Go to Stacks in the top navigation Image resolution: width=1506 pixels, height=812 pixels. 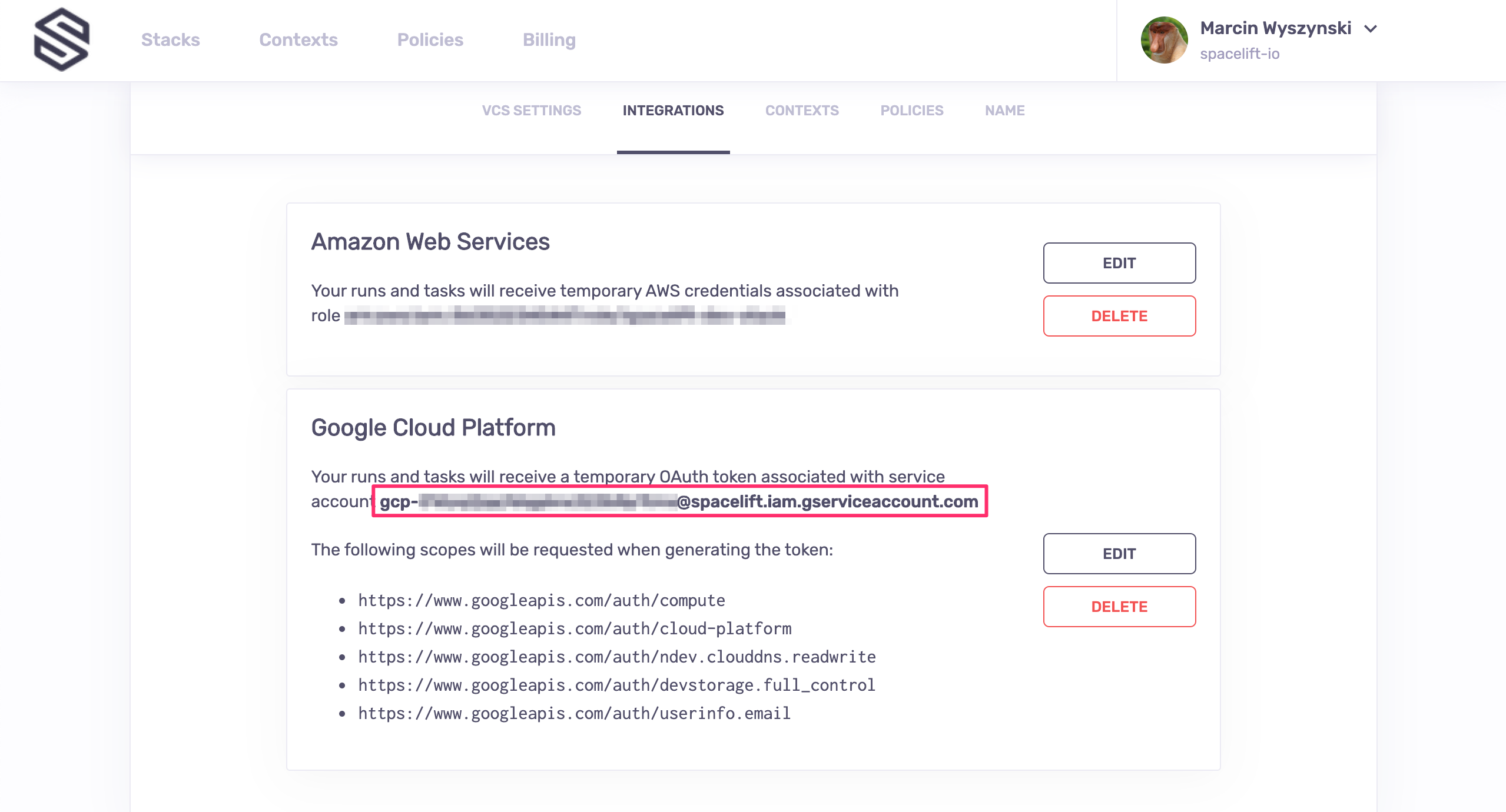coord(170,39)
